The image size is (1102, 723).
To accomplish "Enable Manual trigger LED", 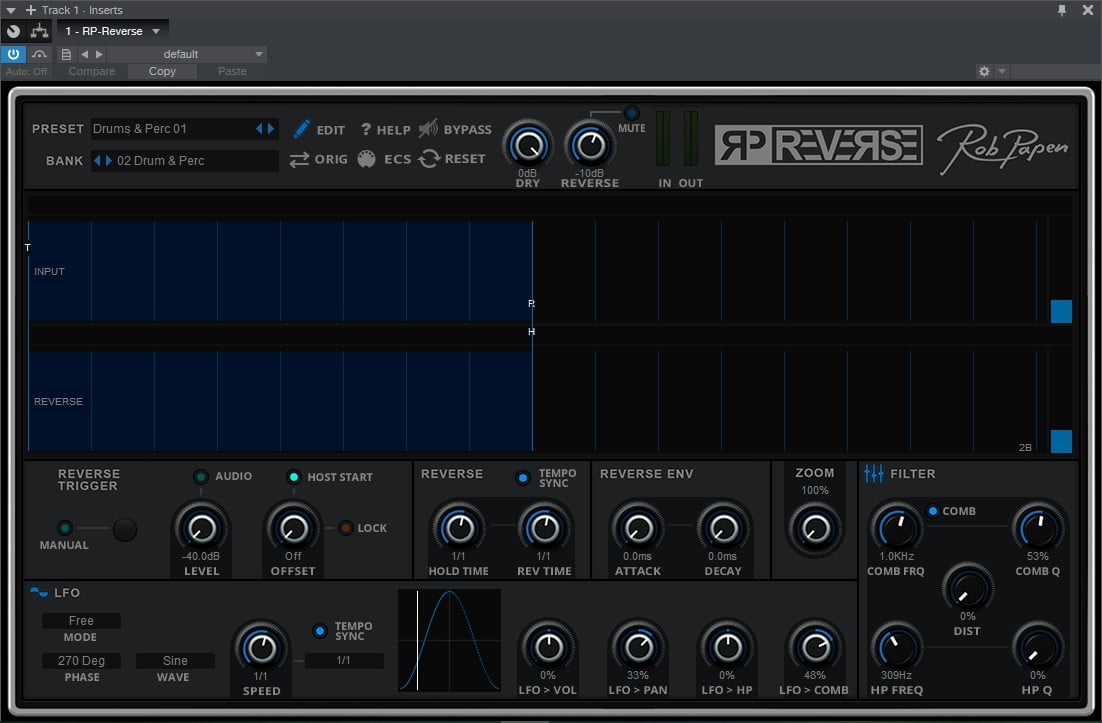I will tap(65, 528).
